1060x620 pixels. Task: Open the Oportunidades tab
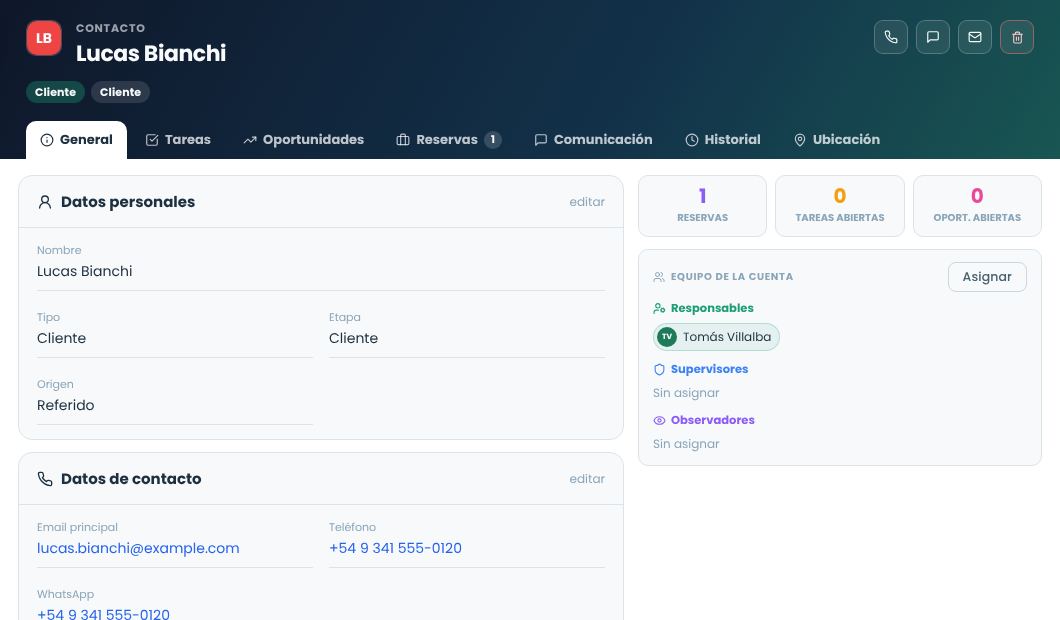click(x=304, y=140)
